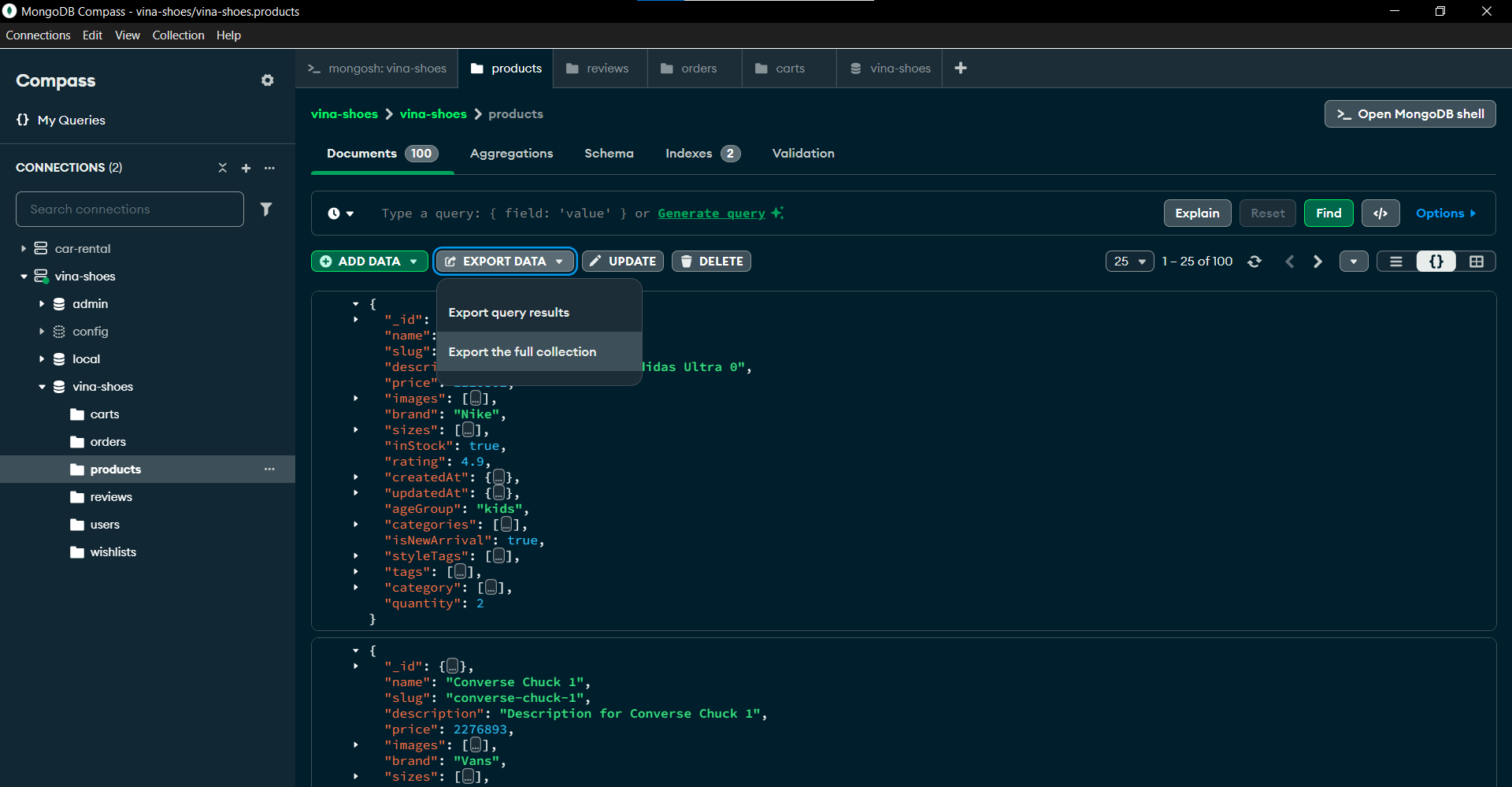Open the documents per page dropdown

(x=1129, y=262)
